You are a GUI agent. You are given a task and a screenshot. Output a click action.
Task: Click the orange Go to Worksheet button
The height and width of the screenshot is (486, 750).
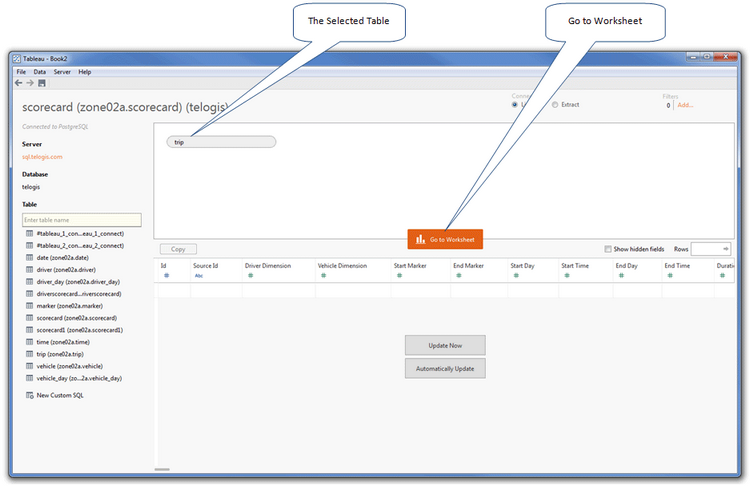[445, 239]
